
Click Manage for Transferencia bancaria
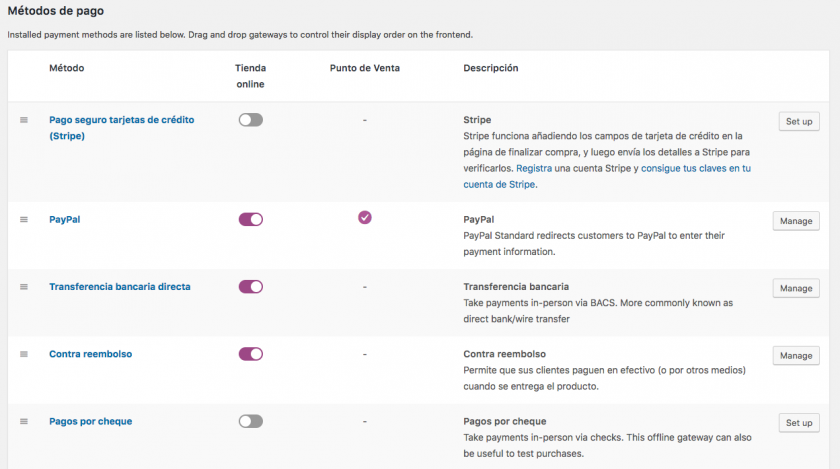[796, 288]
